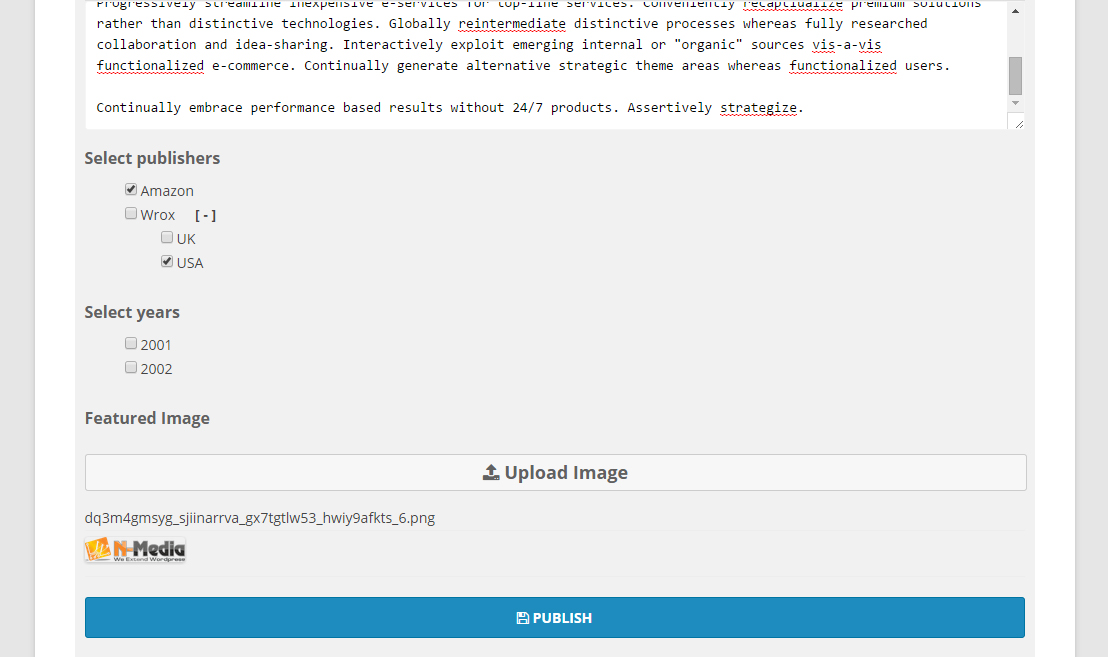Click the upload tray icon beside Upload Image
Screen dimensions: 1108x657
click(491, 473)
